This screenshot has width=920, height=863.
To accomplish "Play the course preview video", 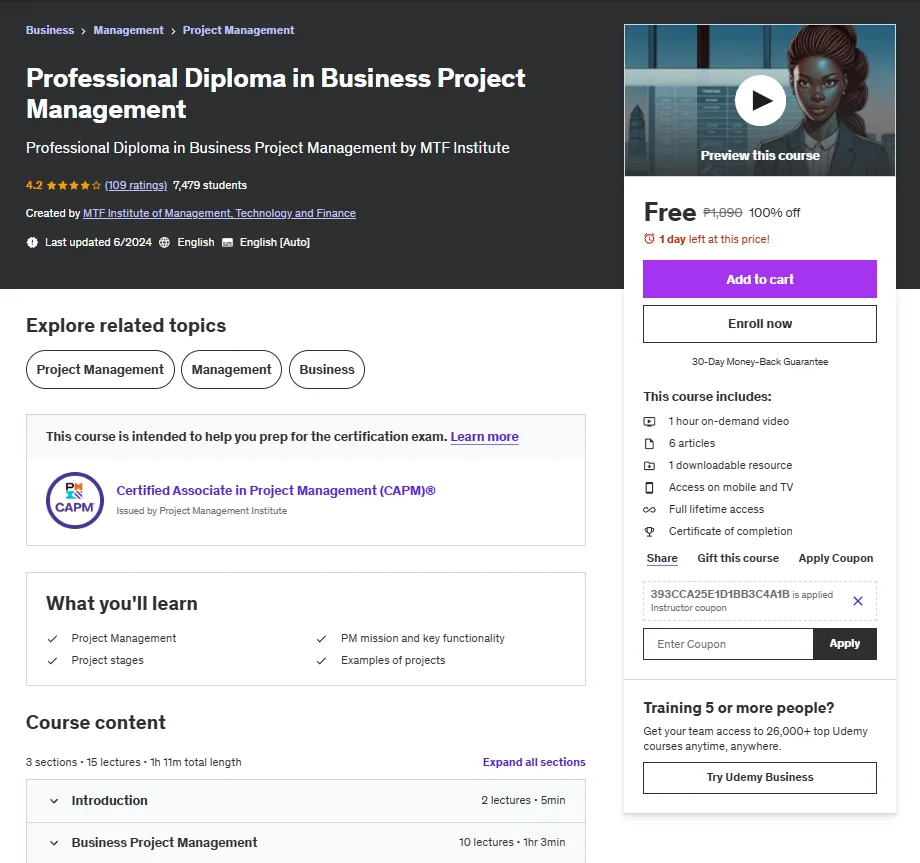I will tap(760, 100).
